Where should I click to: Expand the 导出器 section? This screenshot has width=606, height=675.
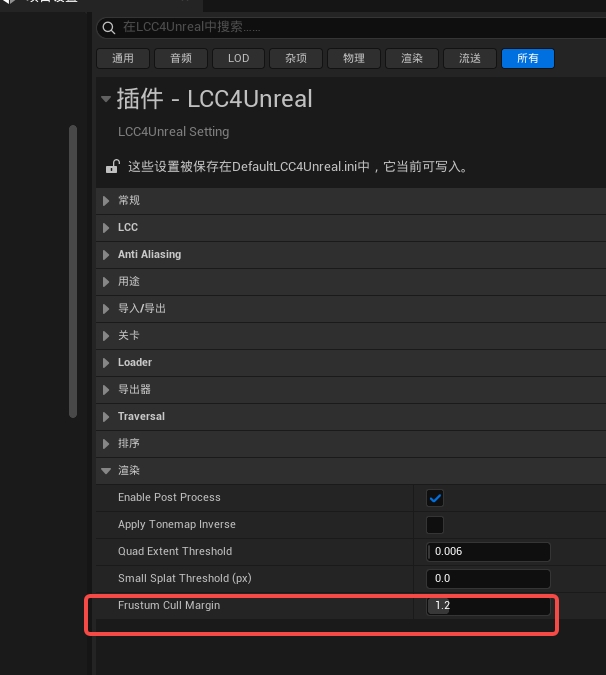pos(106,390)
